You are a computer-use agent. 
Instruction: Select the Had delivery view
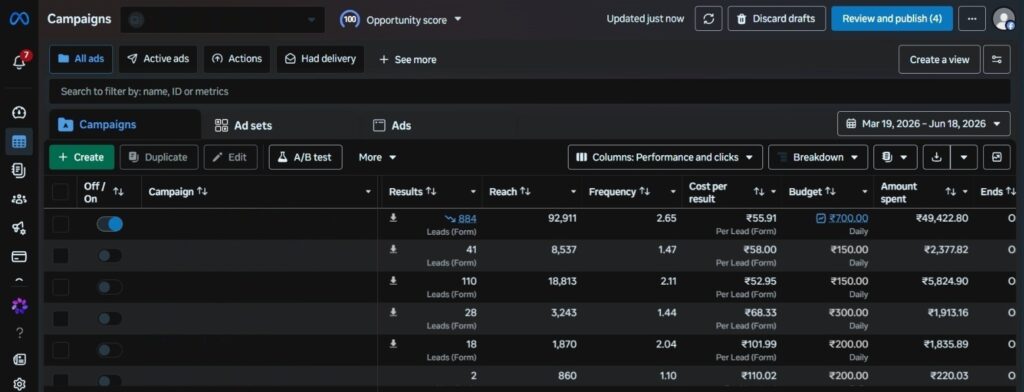pos(321,59)
